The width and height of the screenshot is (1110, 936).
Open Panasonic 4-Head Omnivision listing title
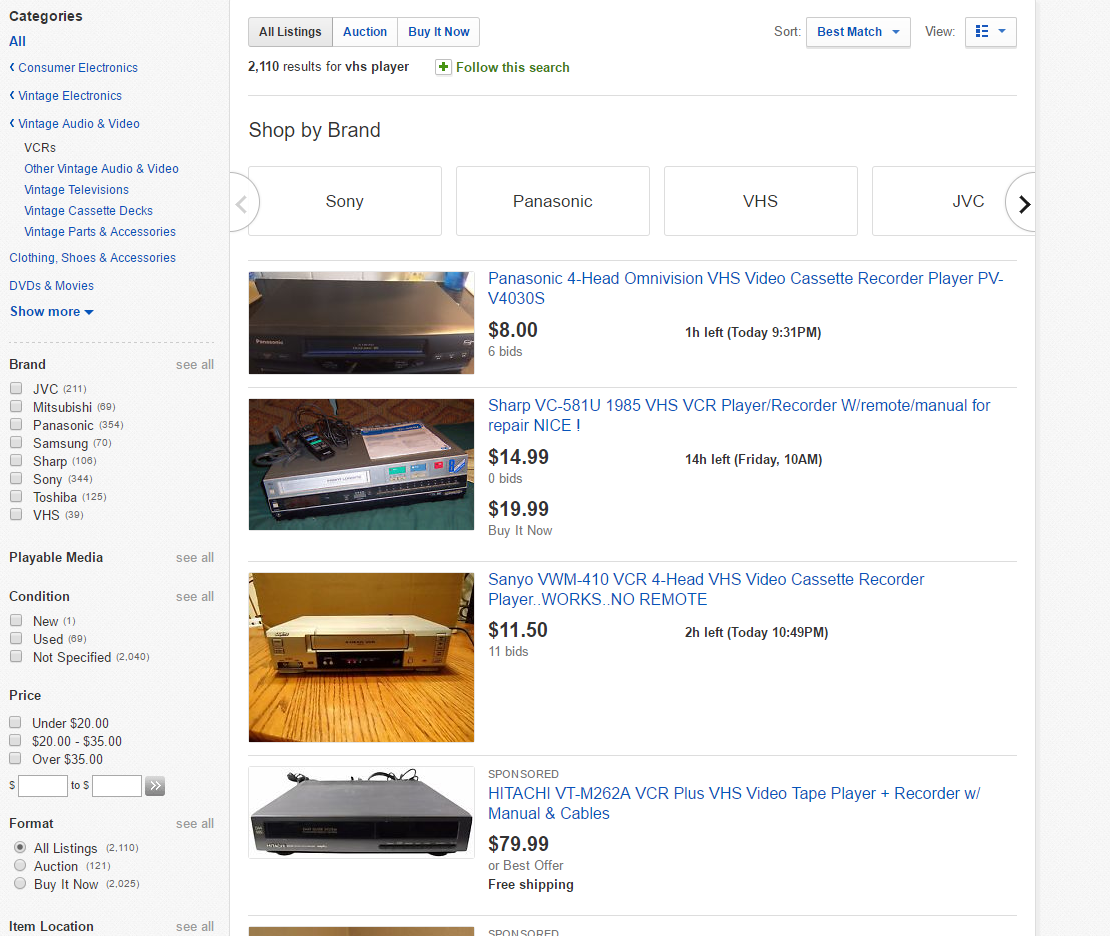click(745, 288)
